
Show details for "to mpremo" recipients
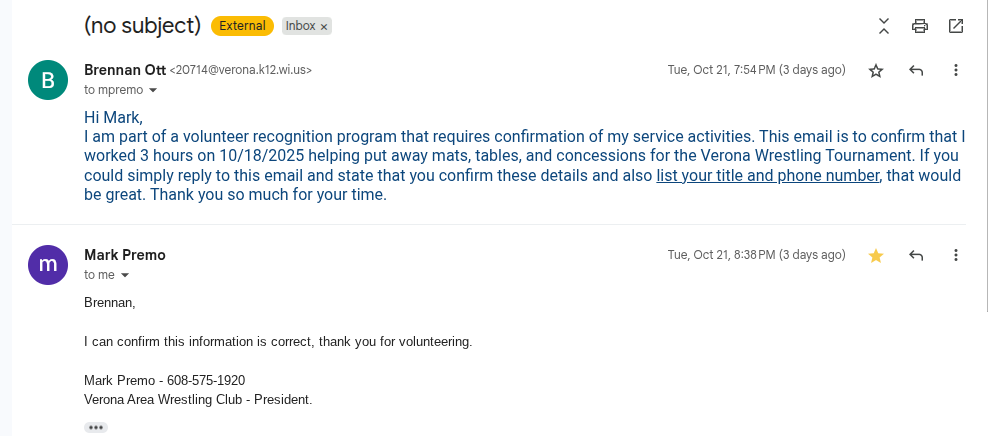coord(153,91)
